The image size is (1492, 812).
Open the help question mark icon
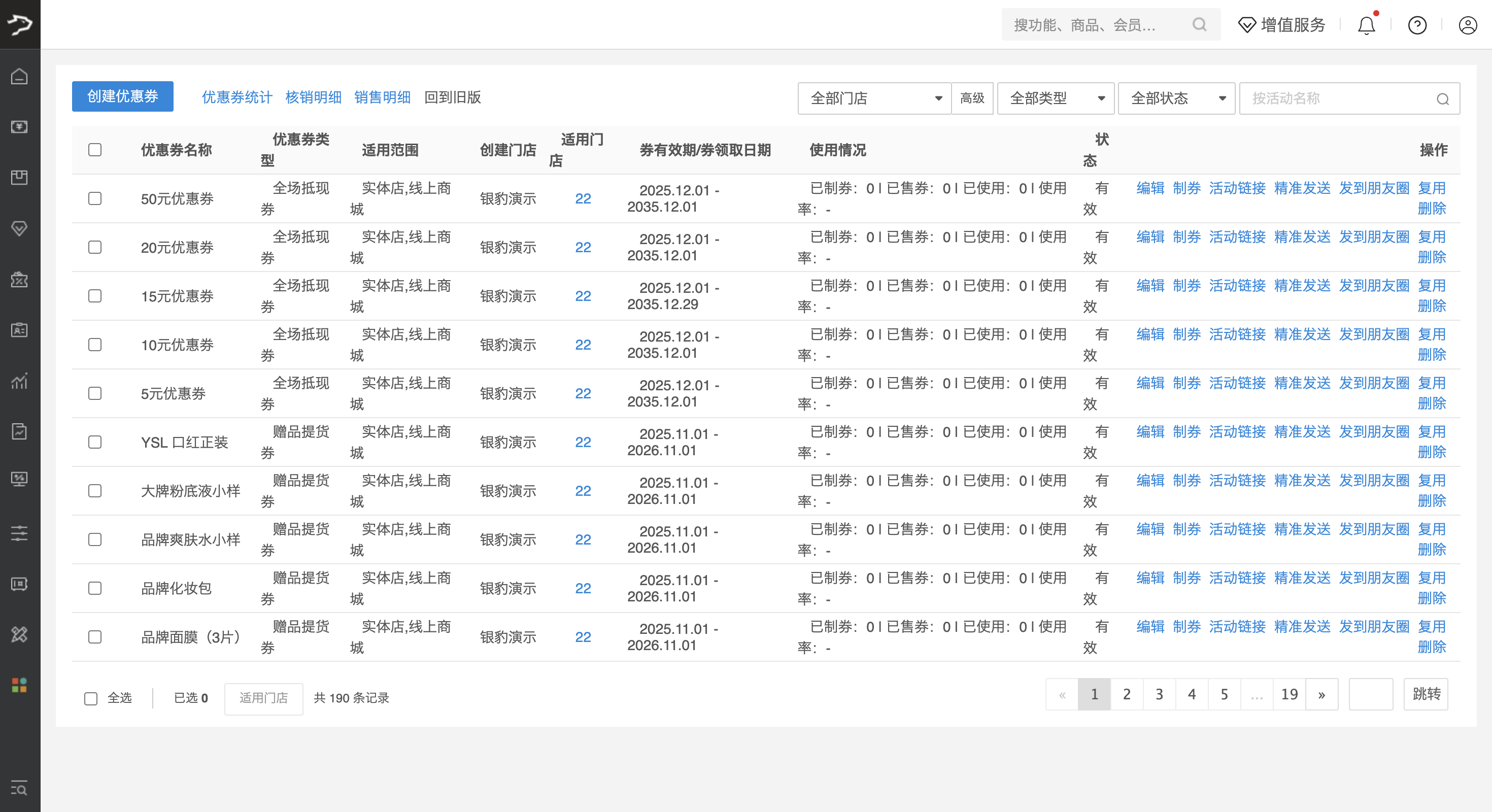pyautogui.click(x=1417, y=25)
